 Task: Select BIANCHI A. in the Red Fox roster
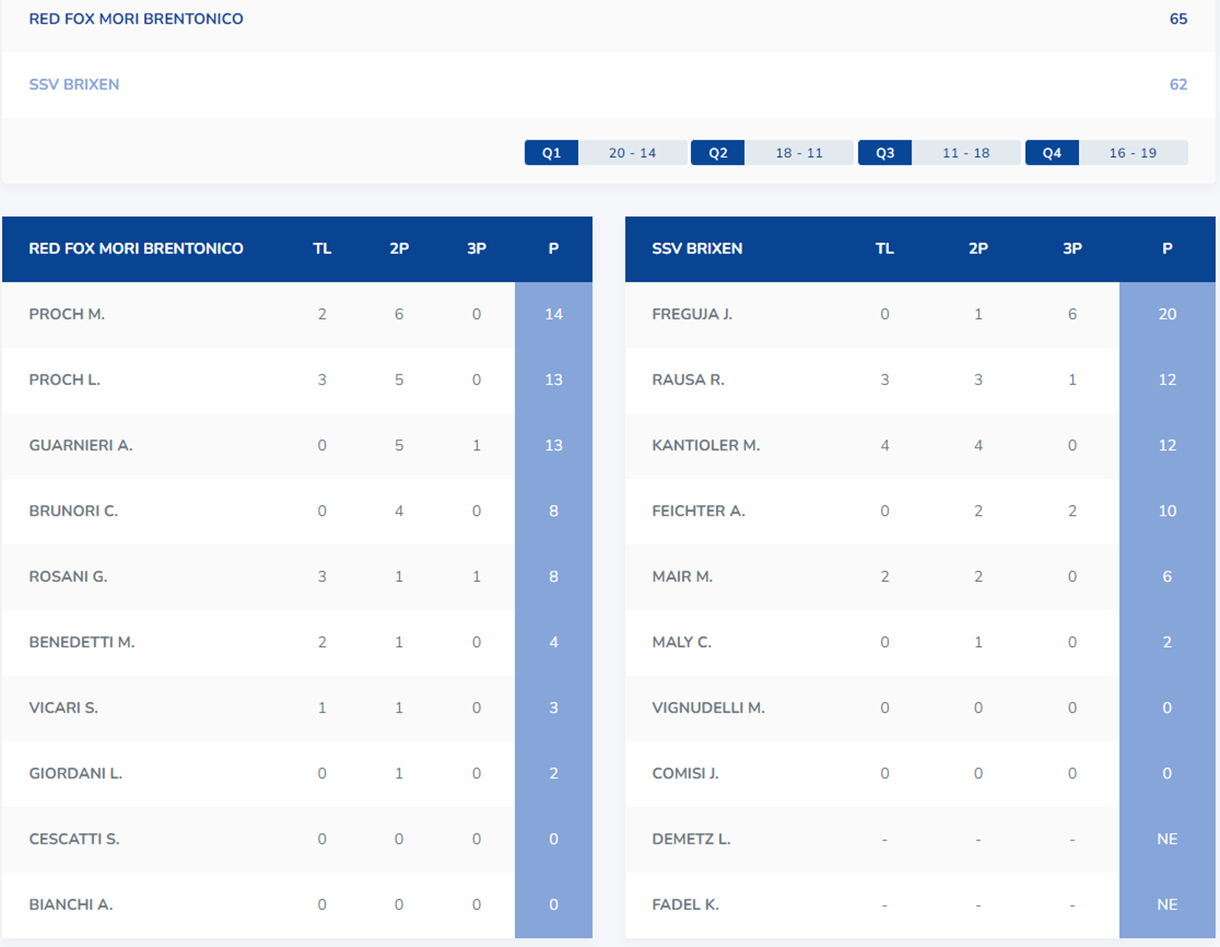pyautogui.click(x=71, y=905)
